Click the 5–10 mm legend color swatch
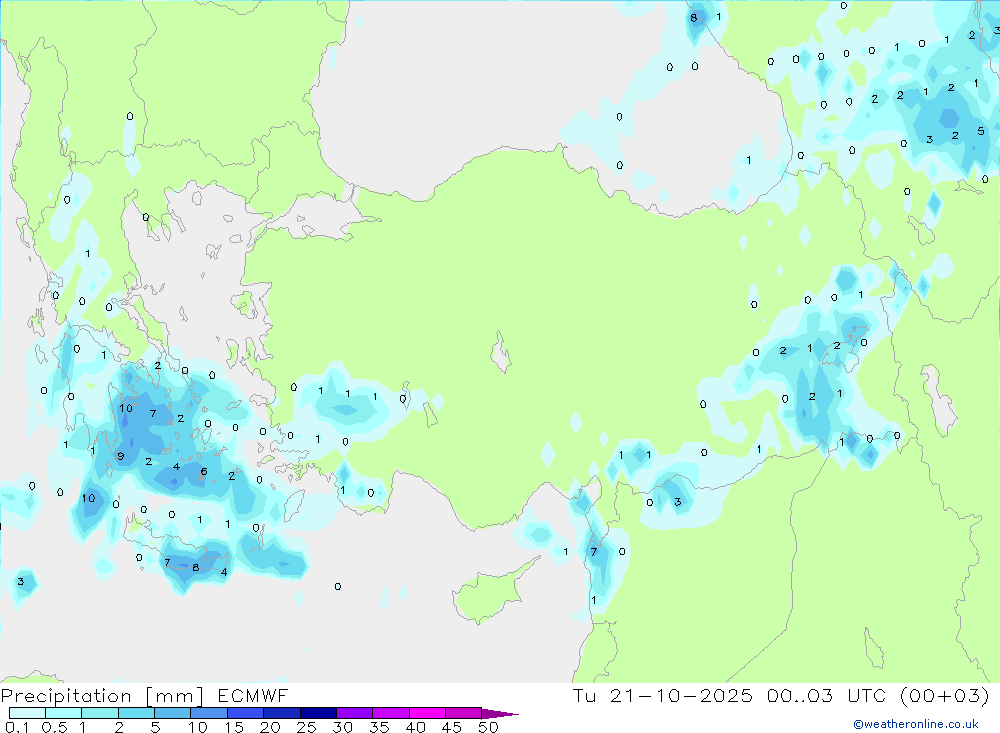1000x733 pixels. point(173,713)
